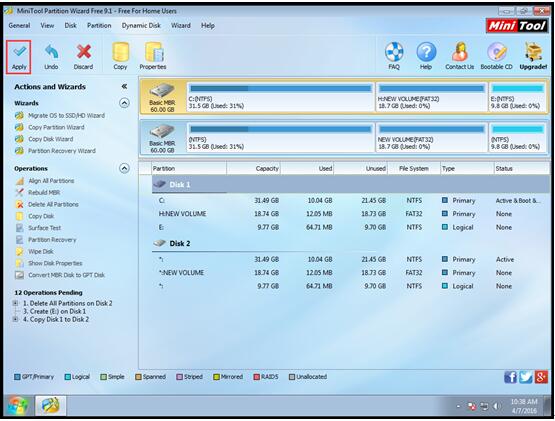This screenshot has width=555, height=421.
Task: Collapse the Wizards section
Action: pos(124,103)
